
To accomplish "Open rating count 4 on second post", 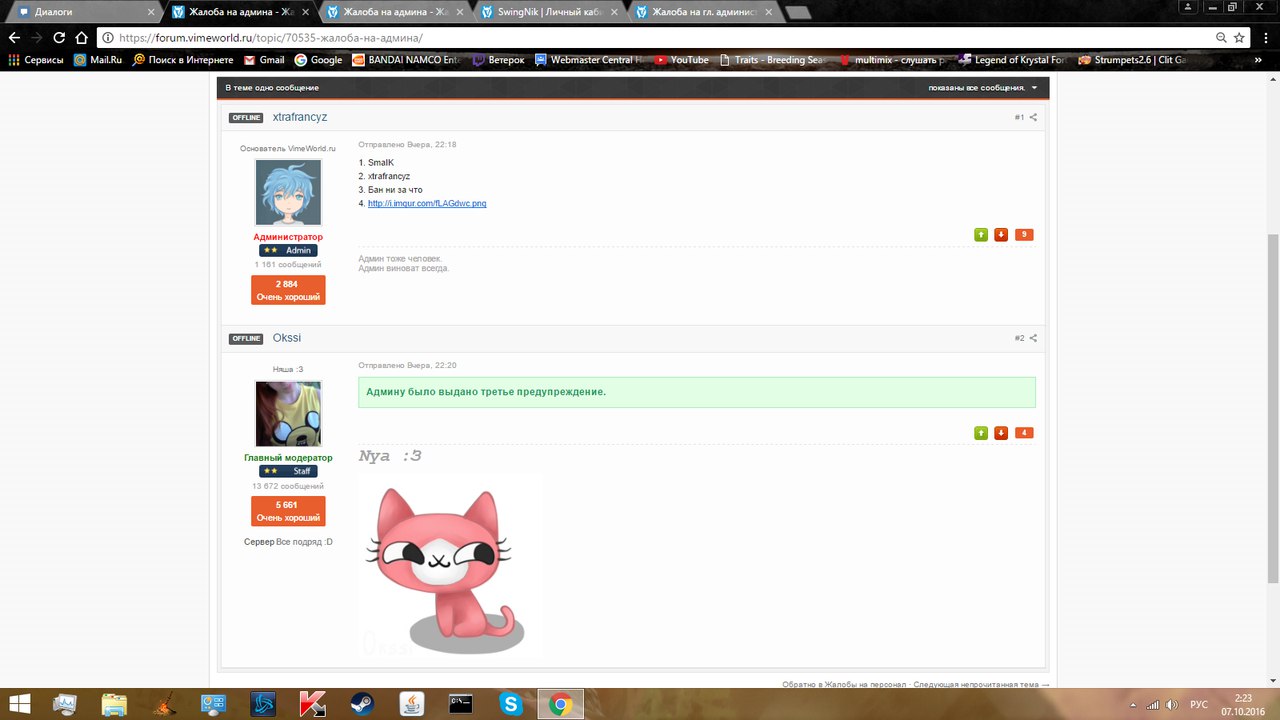I will [1024, 433].
